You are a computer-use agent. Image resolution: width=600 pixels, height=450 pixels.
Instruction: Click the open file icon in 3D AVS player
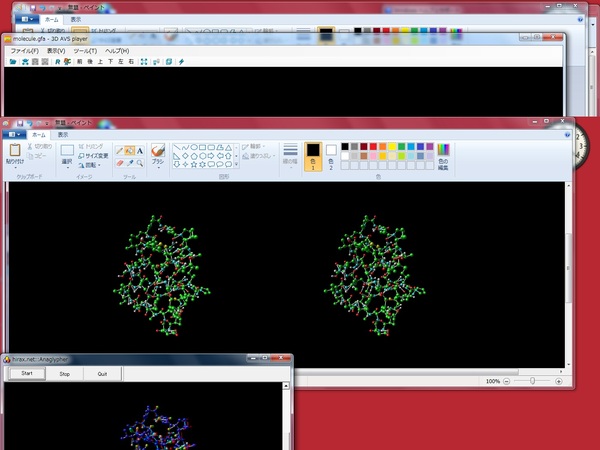(13, 61)
